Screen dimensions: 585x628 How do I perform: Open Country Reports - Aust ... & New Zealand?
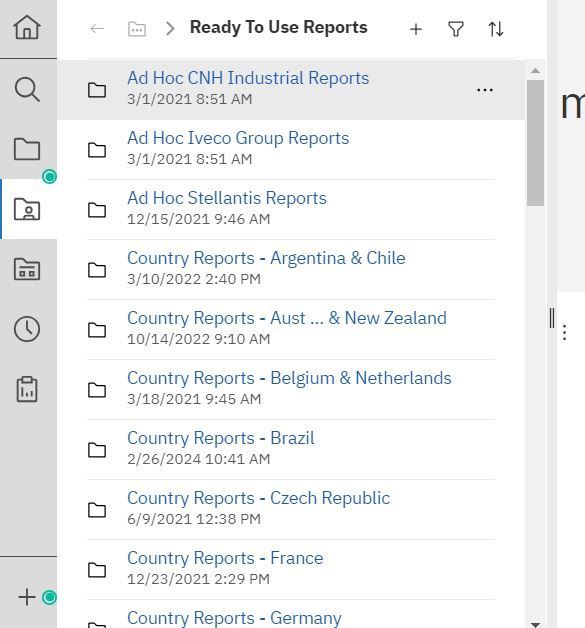point(287,318)
